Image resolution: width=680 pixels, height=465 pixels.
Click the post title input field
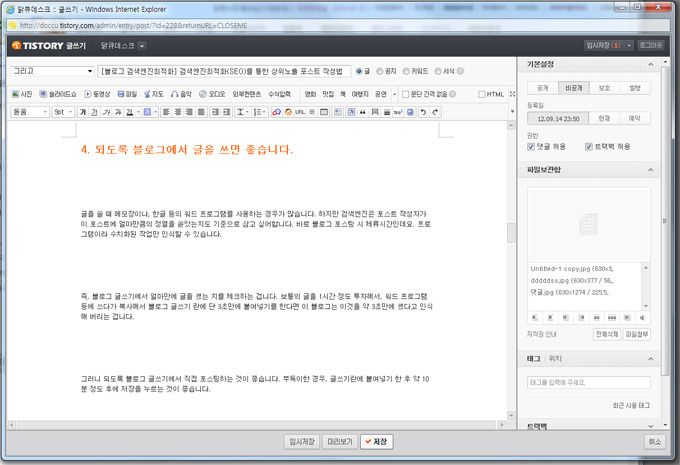pyautogui.click(x=225, y=71)
